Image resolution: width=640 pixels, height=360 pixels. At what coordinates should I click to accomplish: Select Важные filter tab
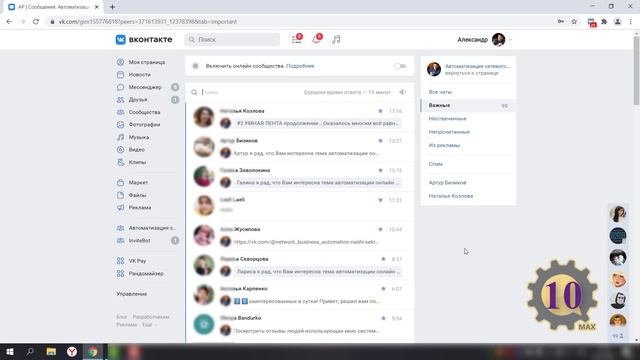click(x=468, y=105)
